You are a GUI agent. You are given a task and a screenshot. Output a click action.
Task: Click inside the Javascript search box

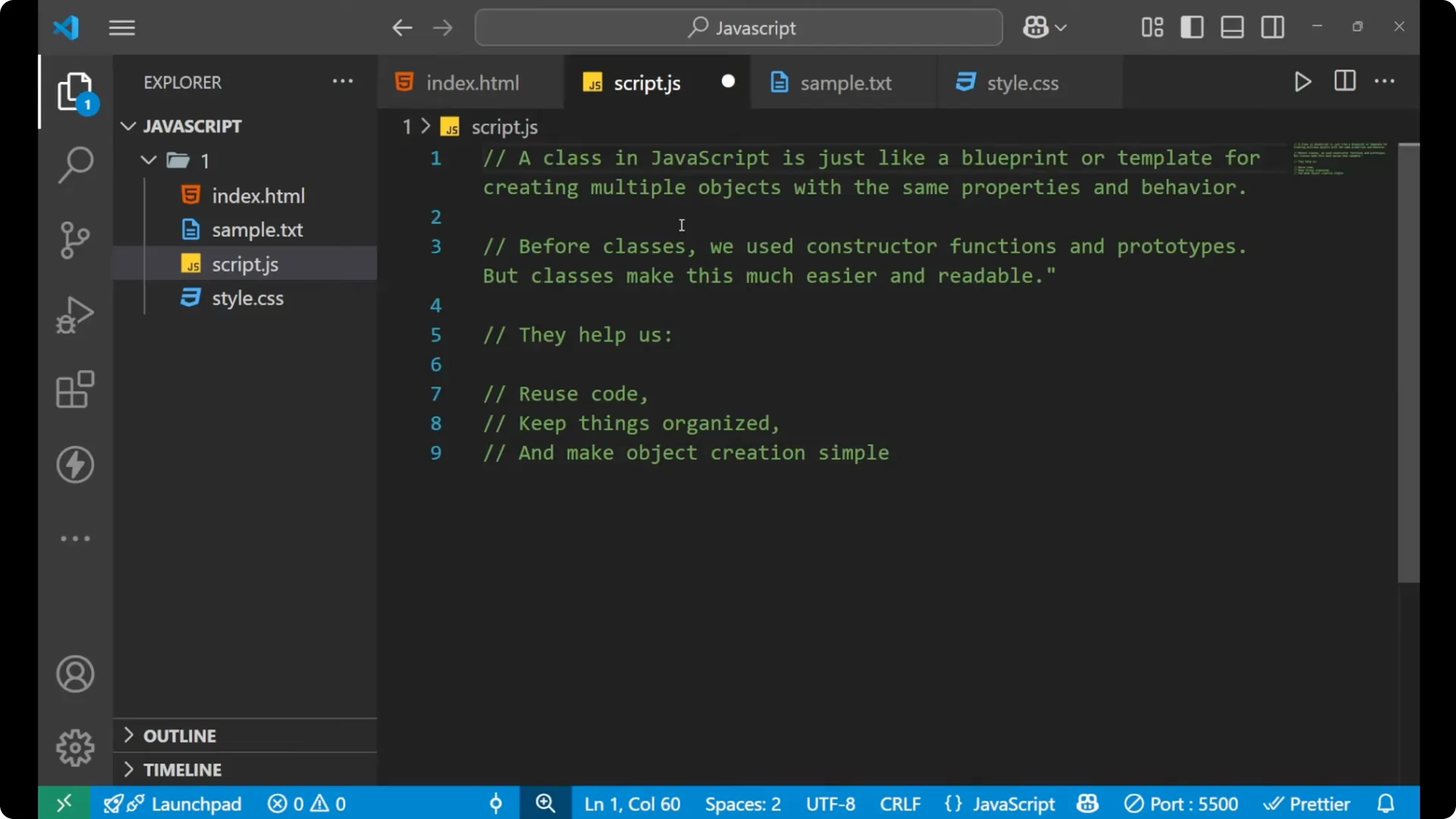click(738, 27)
